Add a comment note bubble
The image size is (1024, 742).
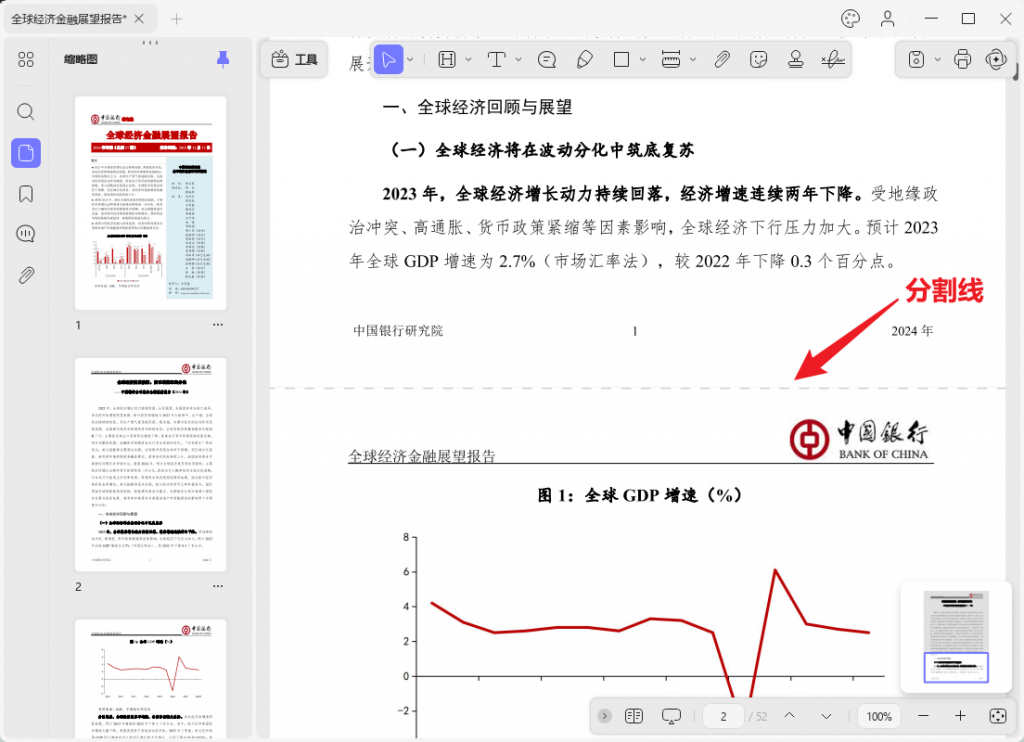tap(547, 59)
